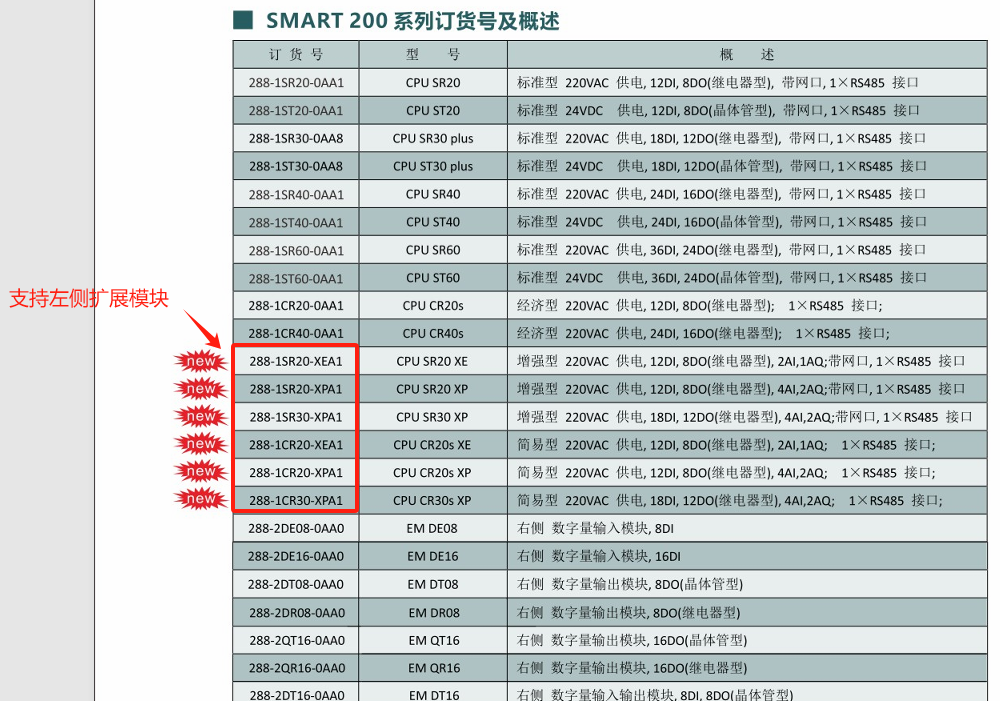
Task: Click the CPU ST30 plus model cell
Action: 433,166
